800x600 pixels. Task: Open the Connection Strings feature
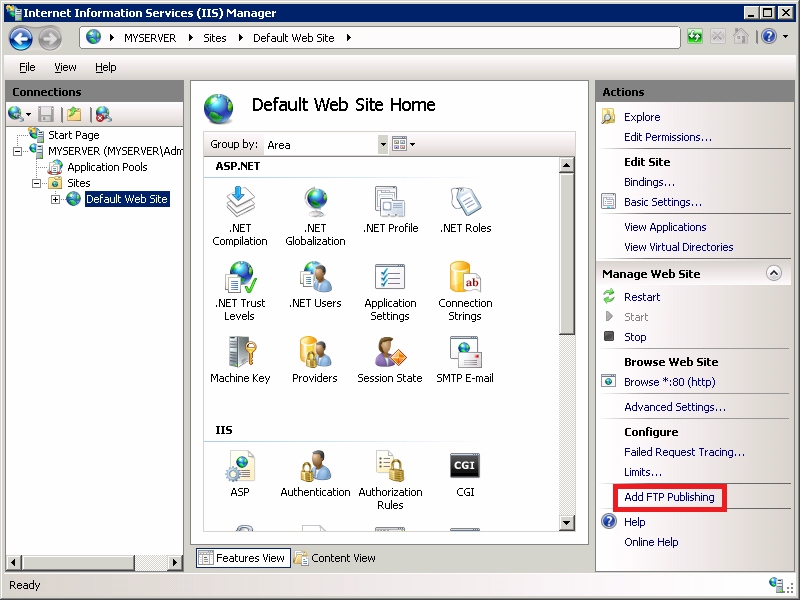coord(465,291)
